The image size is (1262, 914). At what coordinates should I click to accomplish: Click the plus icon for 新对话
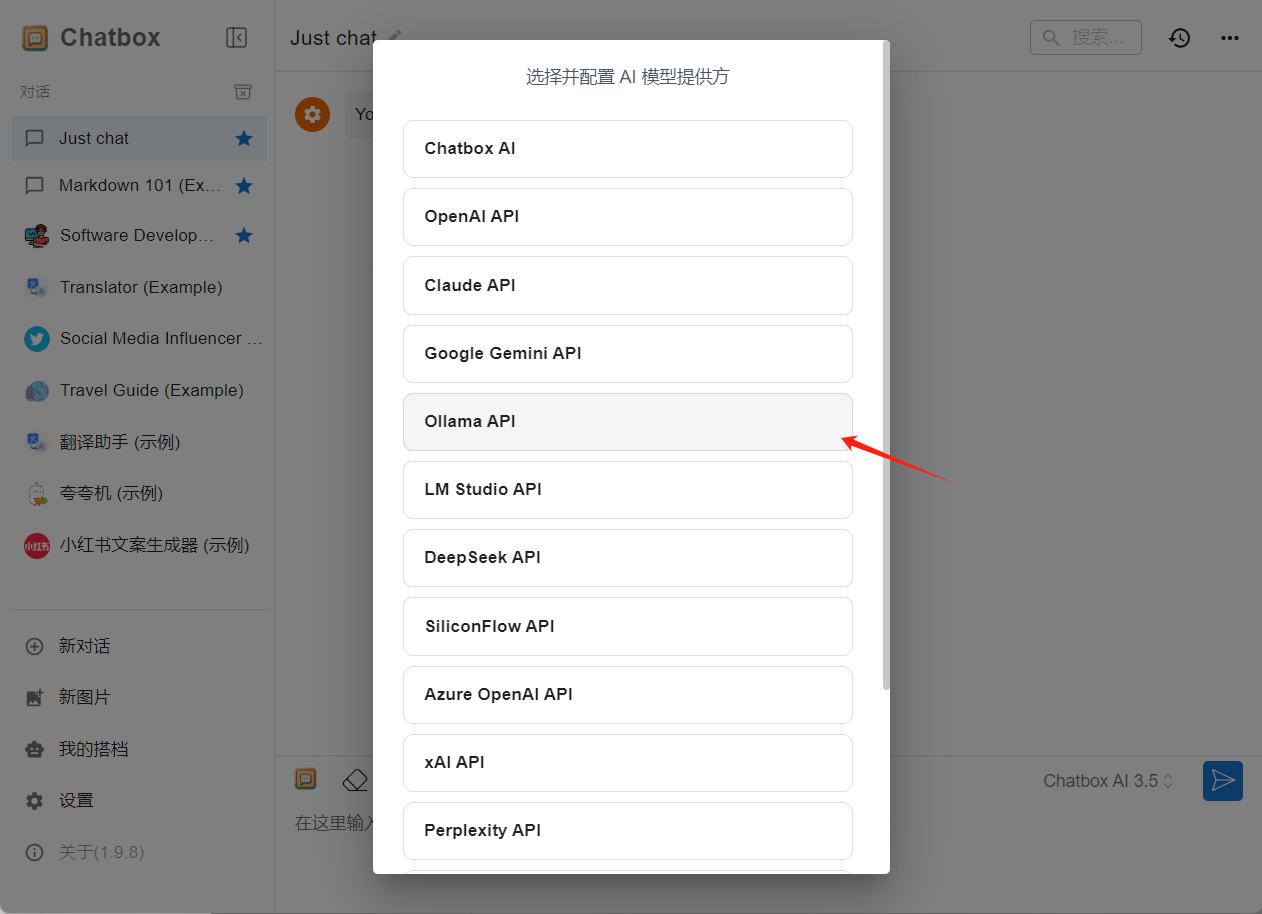[35, 646]
